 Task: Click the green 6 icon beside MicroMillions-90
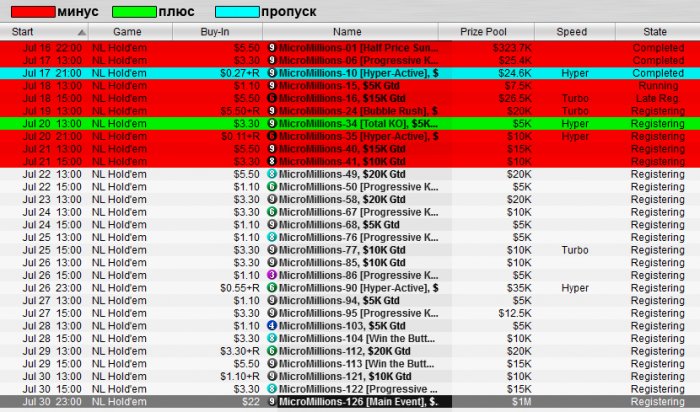pyautogui.click(x=272, y=288)
